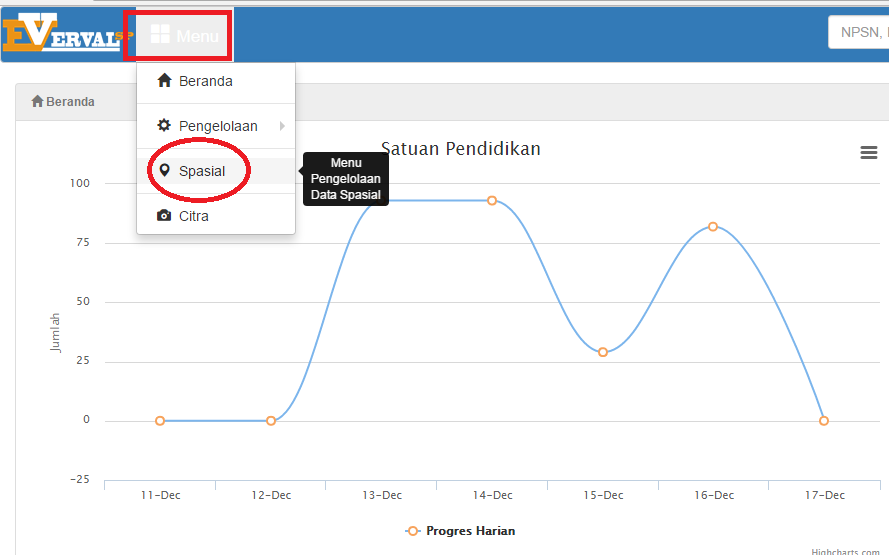Click the camera icon next to Citra
This screenshot has height=555, width=889.
pyautogui.click(x=164, y=215)
